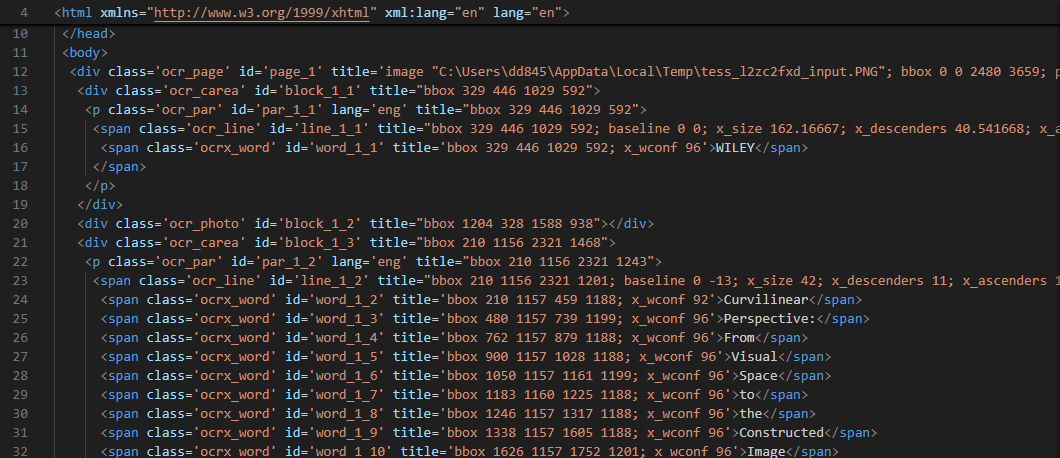Place cursor on the word Constructed
This screenshot has width=1060, height=458.
coord(781,432)
